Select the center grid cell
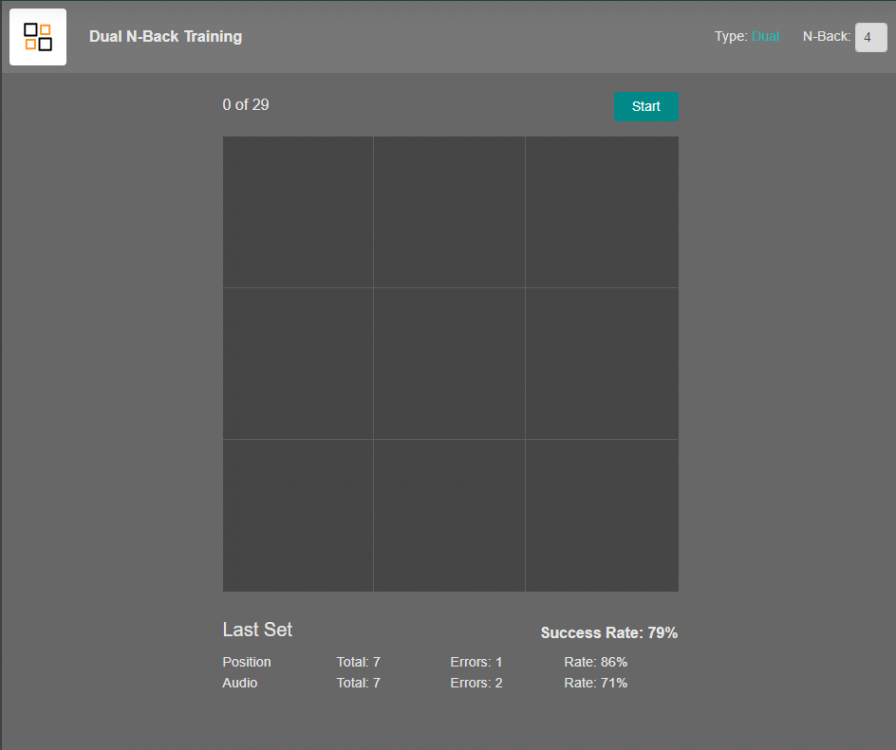 pyautogui.click(x=449, y=363)
